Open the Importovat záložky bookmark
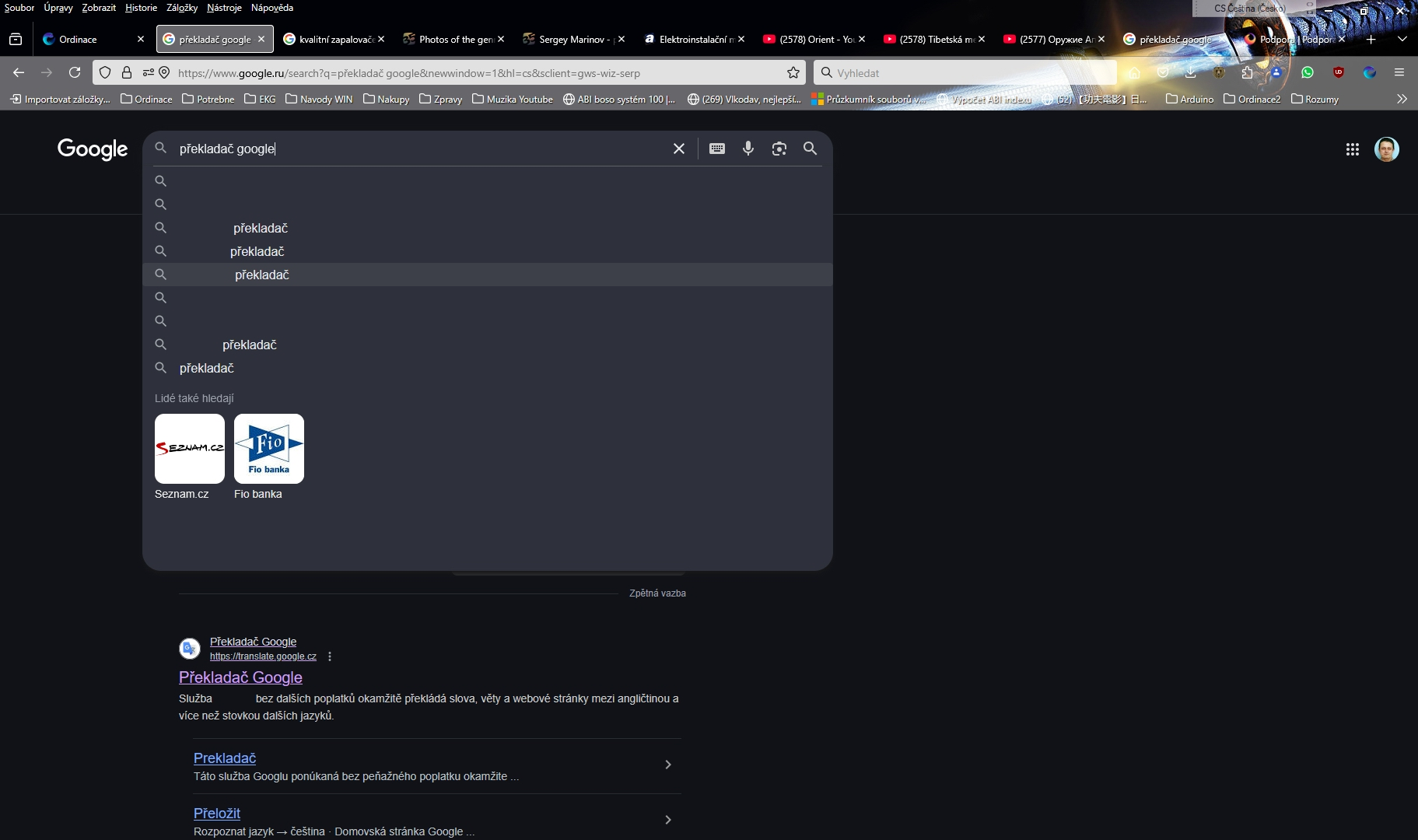 point(61,99)
